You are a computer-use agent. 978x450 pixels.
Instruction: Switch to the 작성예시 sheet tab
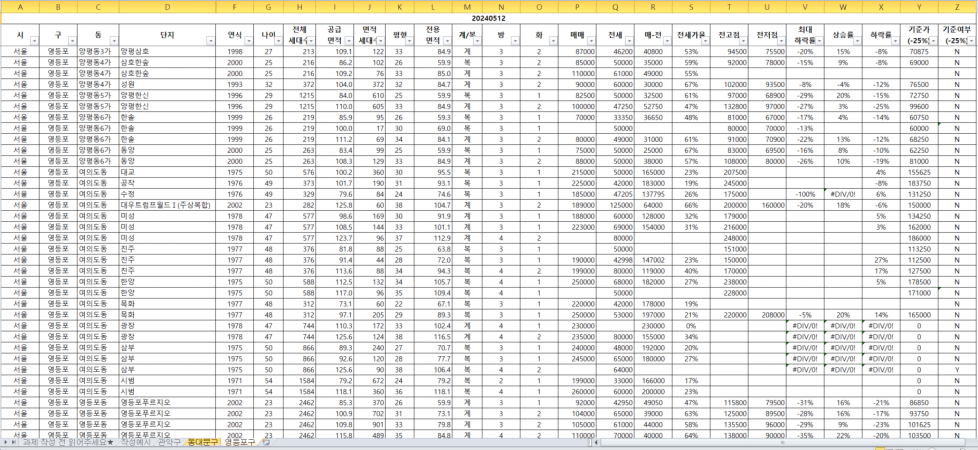(x=136, y=442)
